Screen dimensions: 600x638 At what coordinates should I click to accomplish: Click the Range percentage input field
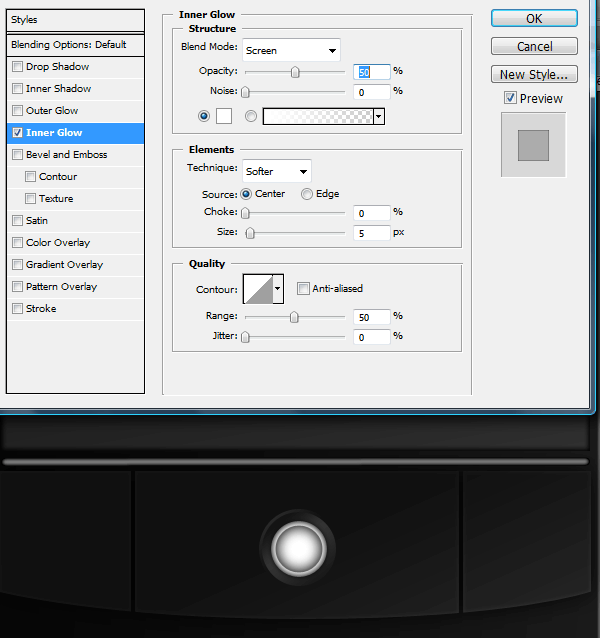[372, 317]
